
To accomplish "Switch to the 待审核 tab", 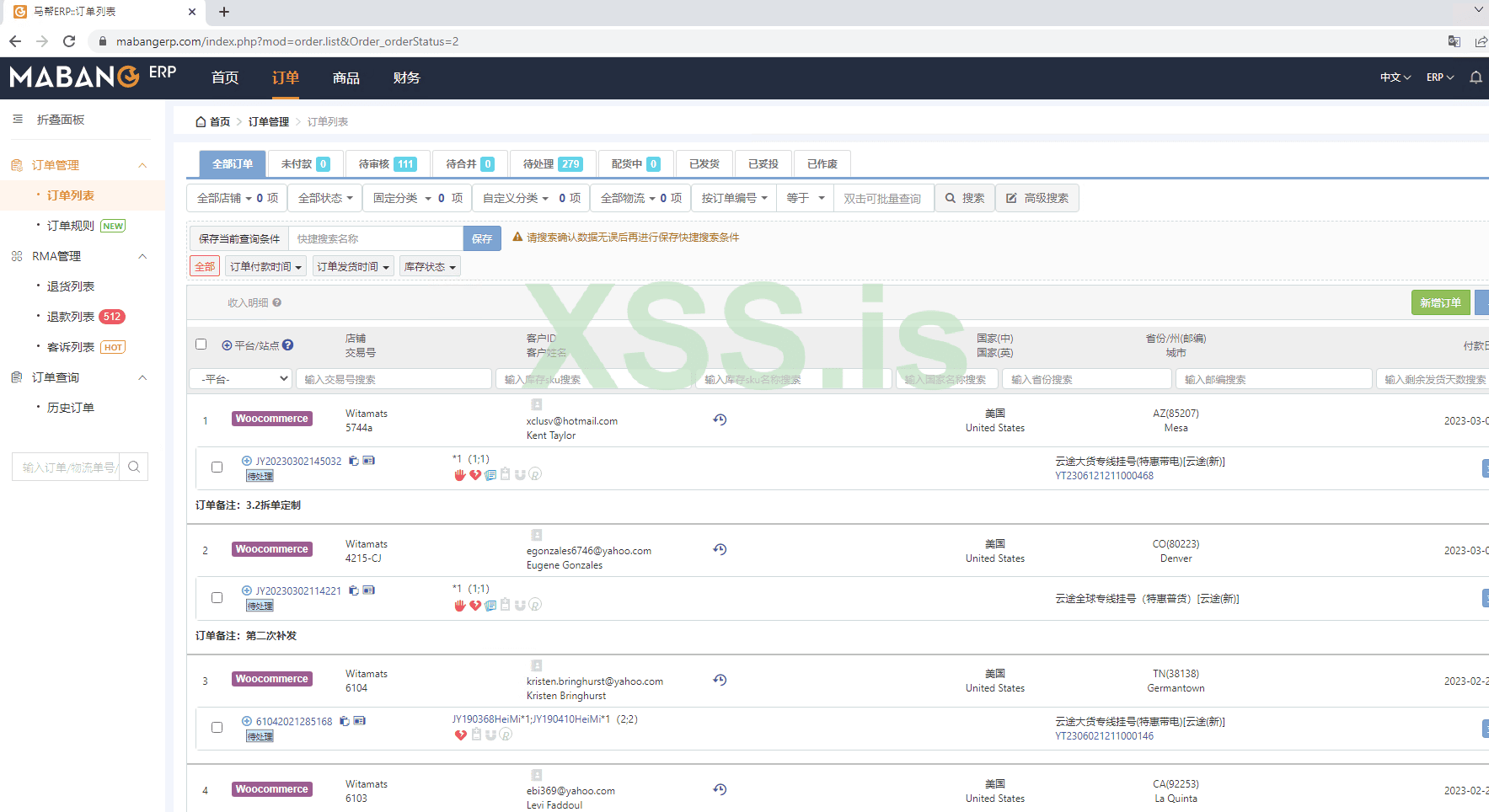I will pos(387,164).
